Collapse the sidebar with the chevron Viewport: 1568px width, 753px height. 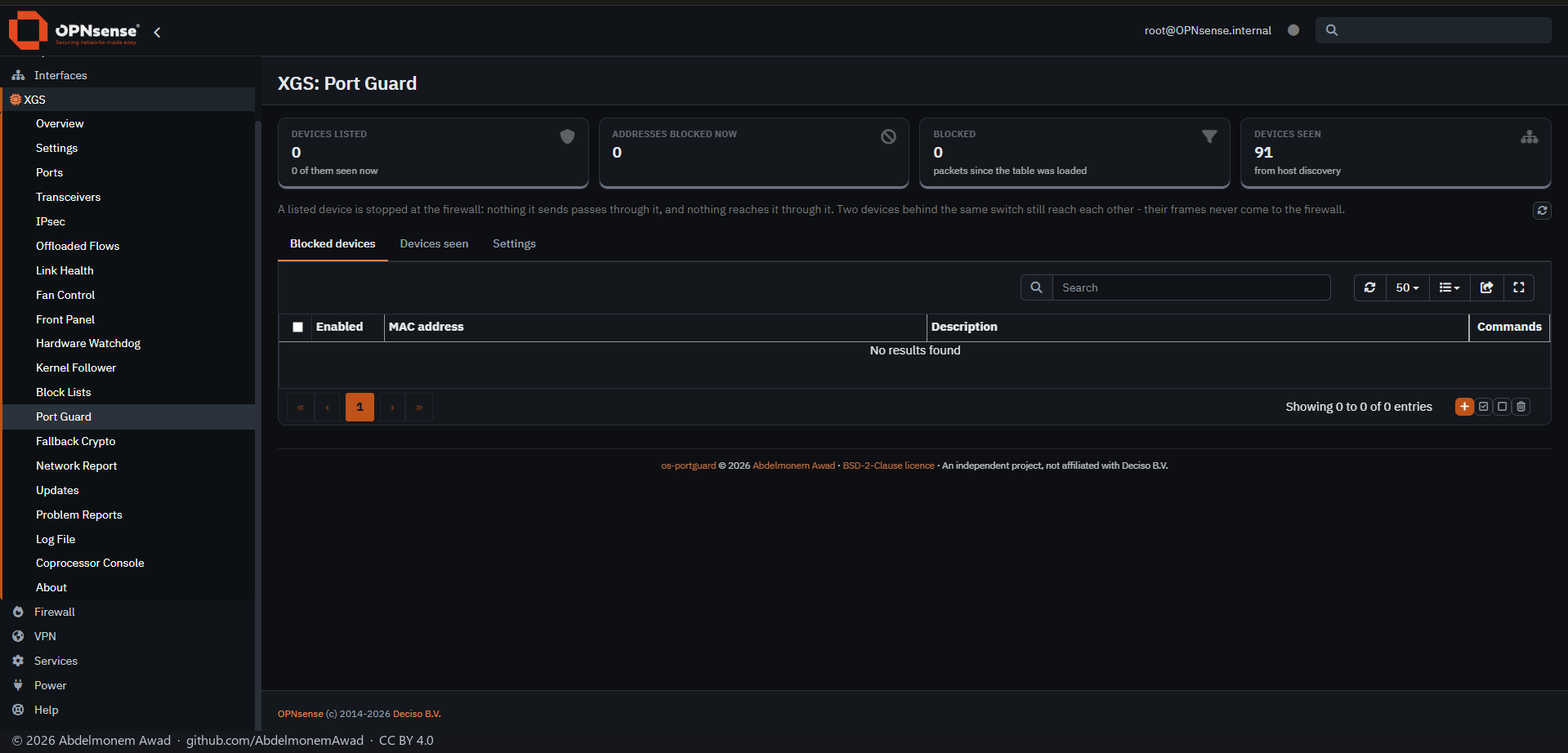157,33
